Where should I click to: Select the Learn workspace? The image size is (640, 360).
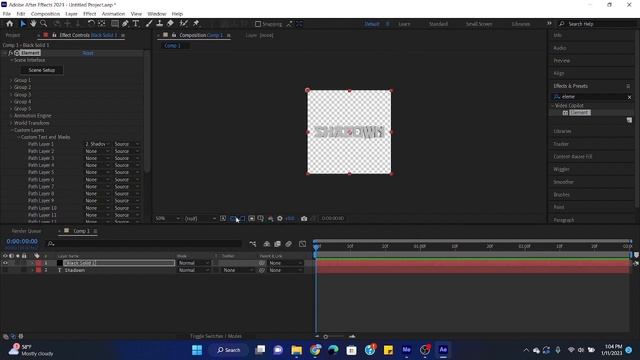pyautogui.click(x=404, y=24)
